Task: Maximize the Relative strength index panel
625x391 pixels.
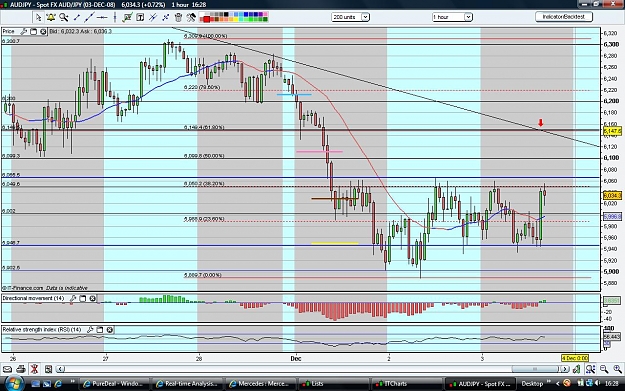Action: (x=100, y=330)
